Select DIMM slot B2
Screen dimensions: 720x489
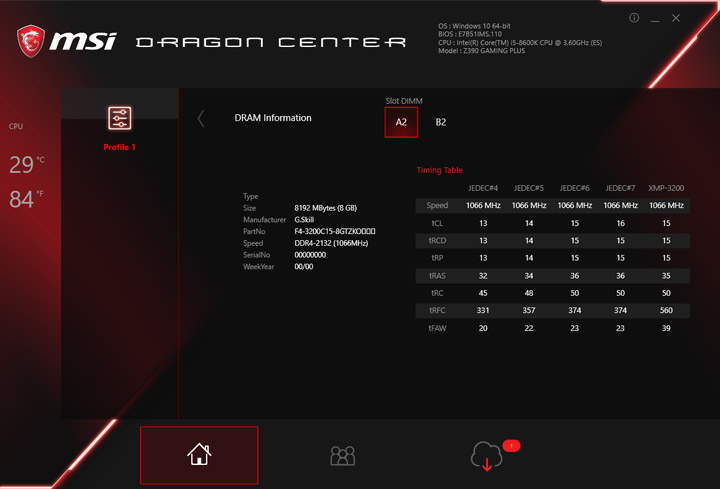(x=441, y=122)
